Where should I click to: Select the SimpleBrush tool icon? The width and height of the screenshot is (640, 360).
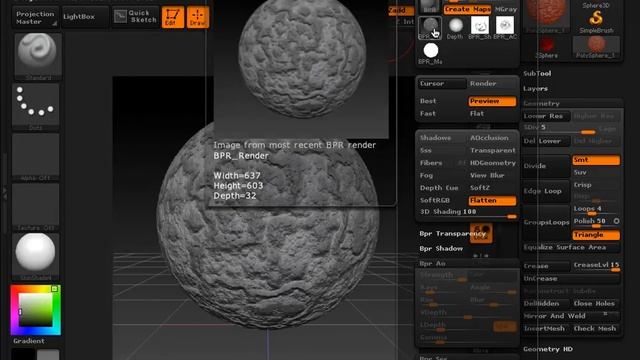coord(596,20)
